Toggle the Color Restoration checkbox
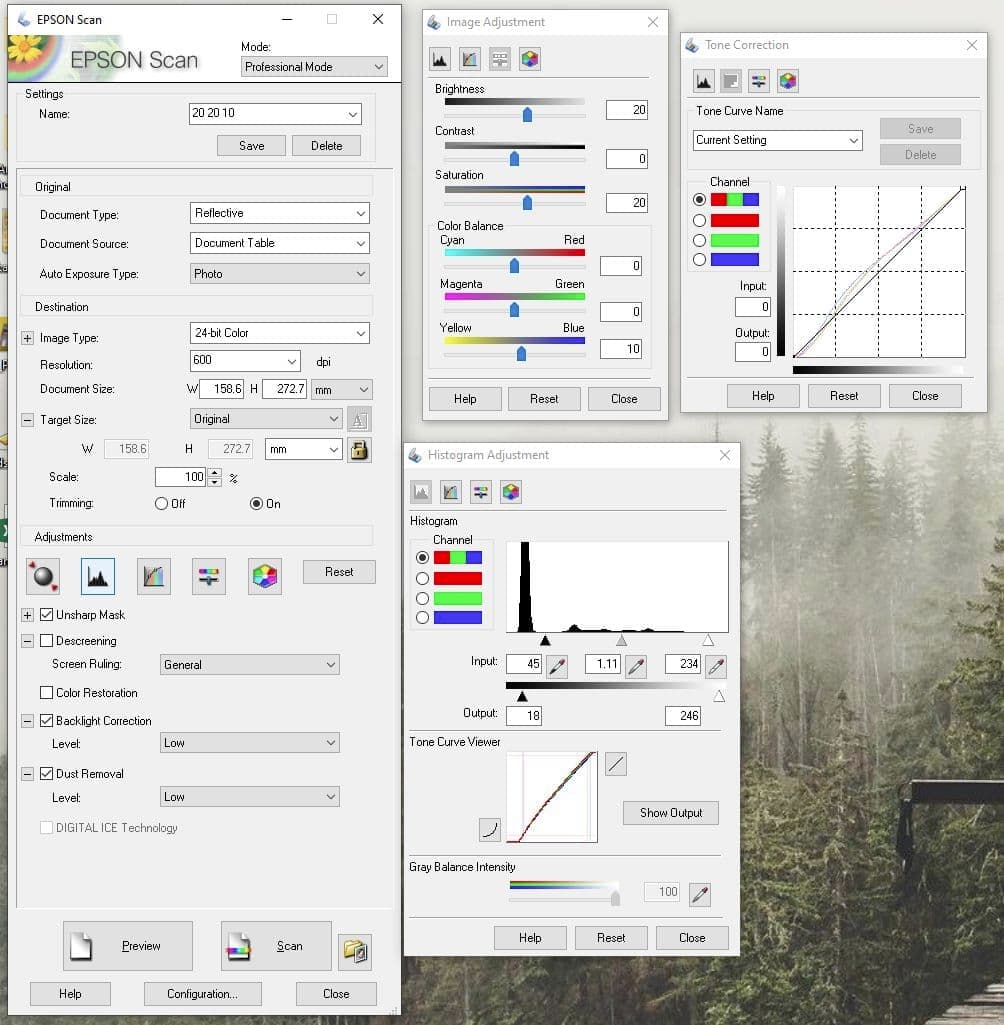1004x1025 pixels. click(46, 693)
